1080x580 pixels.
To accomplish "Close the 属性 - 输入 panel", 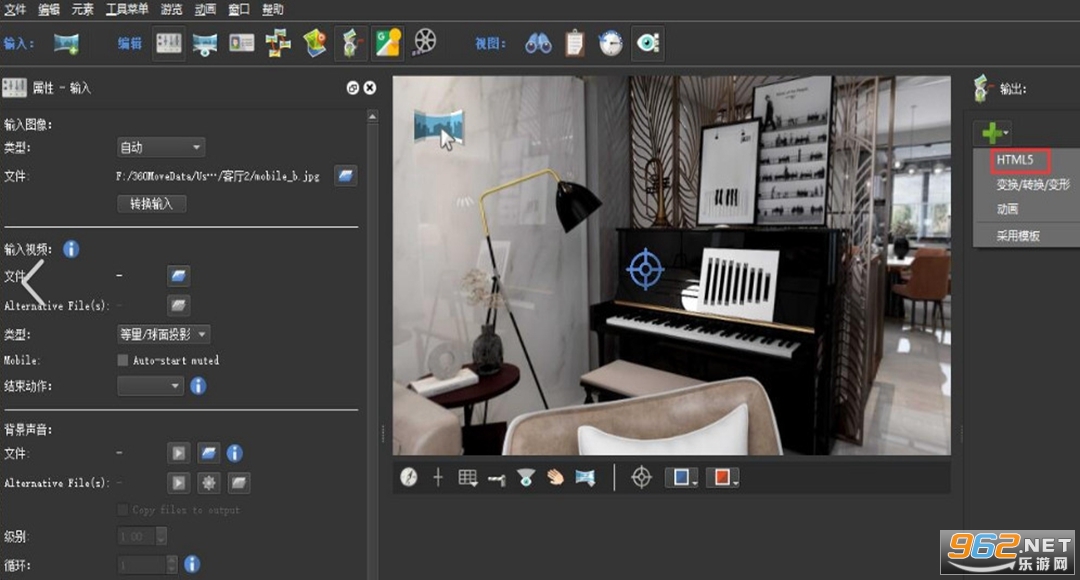I will pyautogui.click(x=370, y=87).
